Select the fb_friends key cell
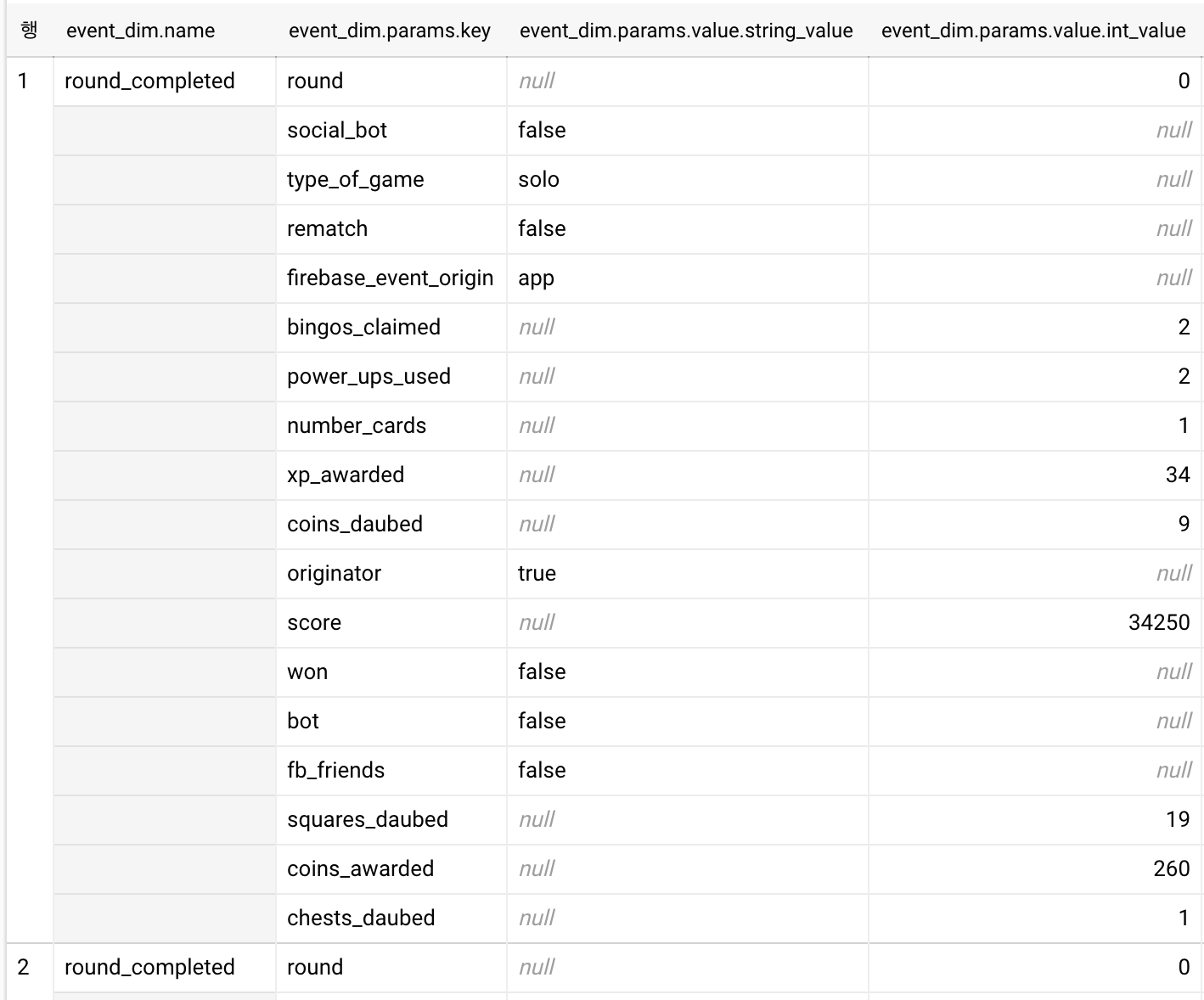 pos(391,771)
